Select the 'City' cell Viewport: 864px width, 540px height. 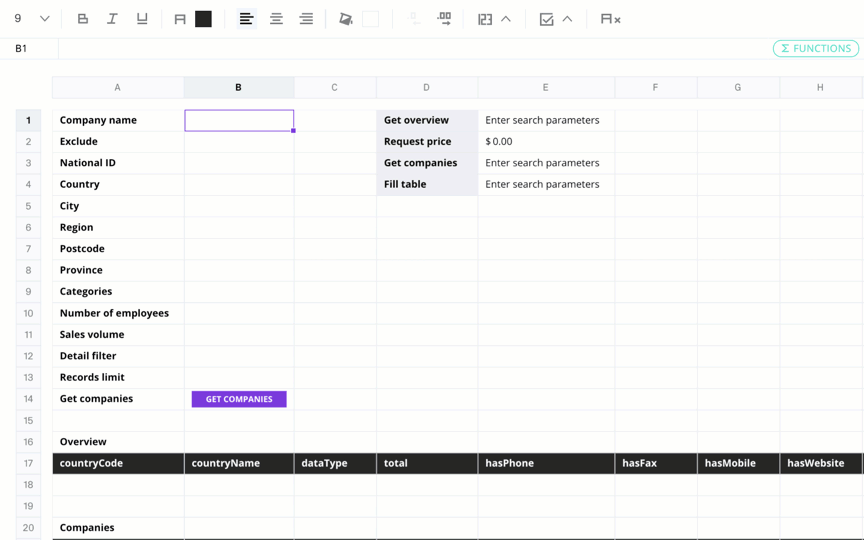[118, 206]
